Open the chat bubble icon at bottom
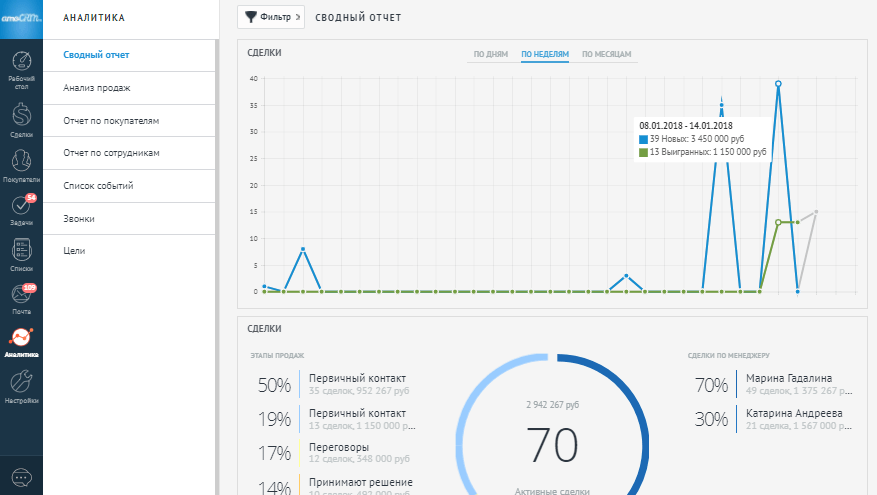The width and height of the screenshot is (877, 495). click(21, 477)
